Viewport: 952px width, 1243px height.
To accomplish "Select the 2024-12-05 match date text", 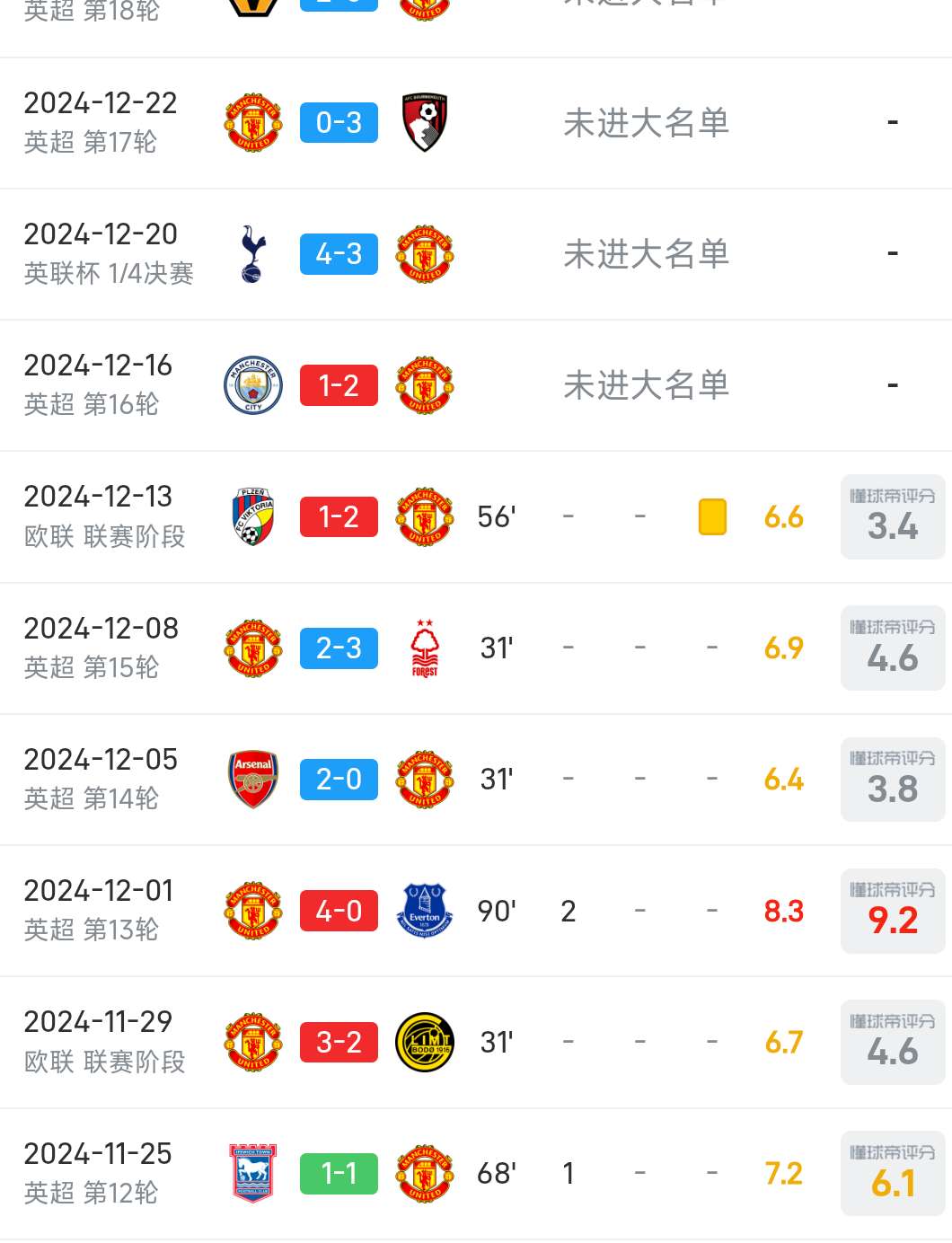I will tap(101, 760).
